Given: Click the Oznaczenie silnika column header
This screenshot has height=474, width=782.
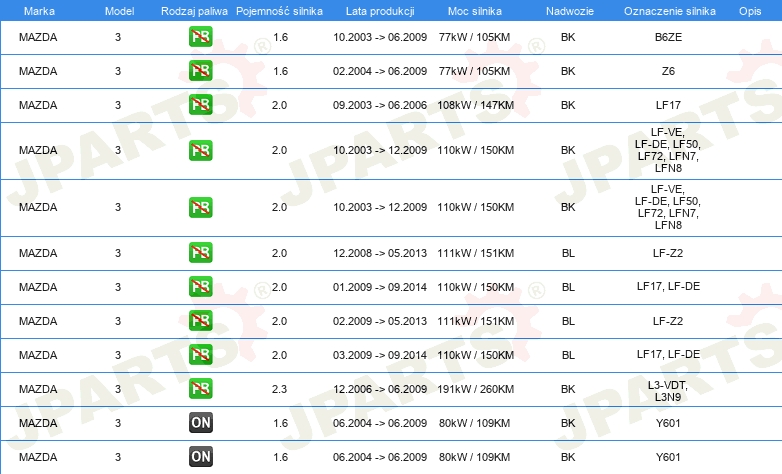Looking at the screenshot, I should click(x=669, y=11).
